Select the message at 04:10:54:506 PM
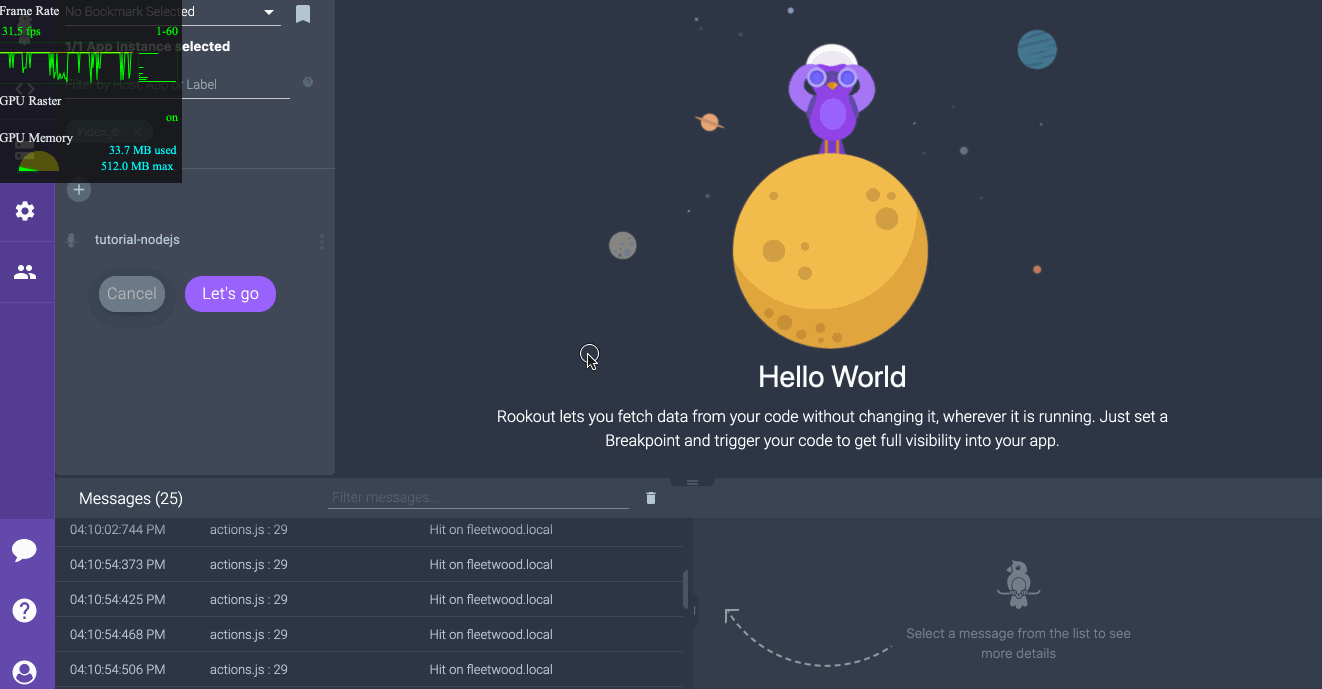The width and height of the screenshot is (1322, 689). pos(369,670)
